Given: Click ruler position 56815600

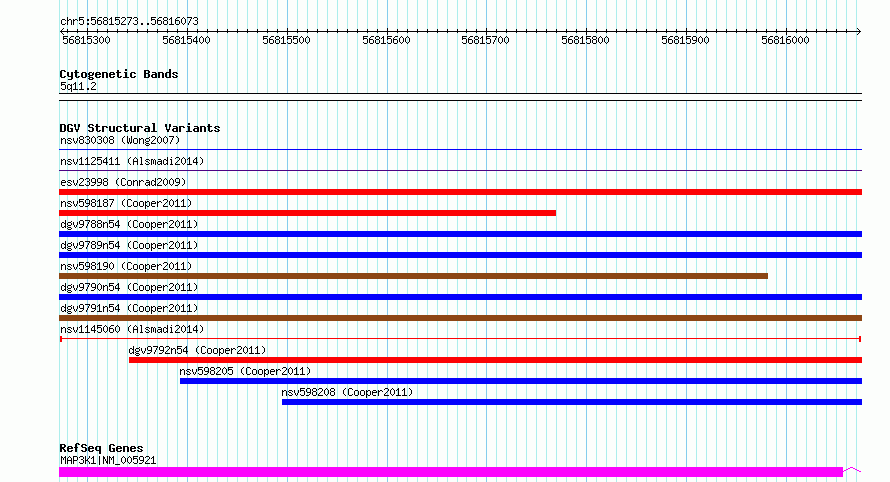Looking at the screenshot, I should pyautogui.click(x=386, y=40).
